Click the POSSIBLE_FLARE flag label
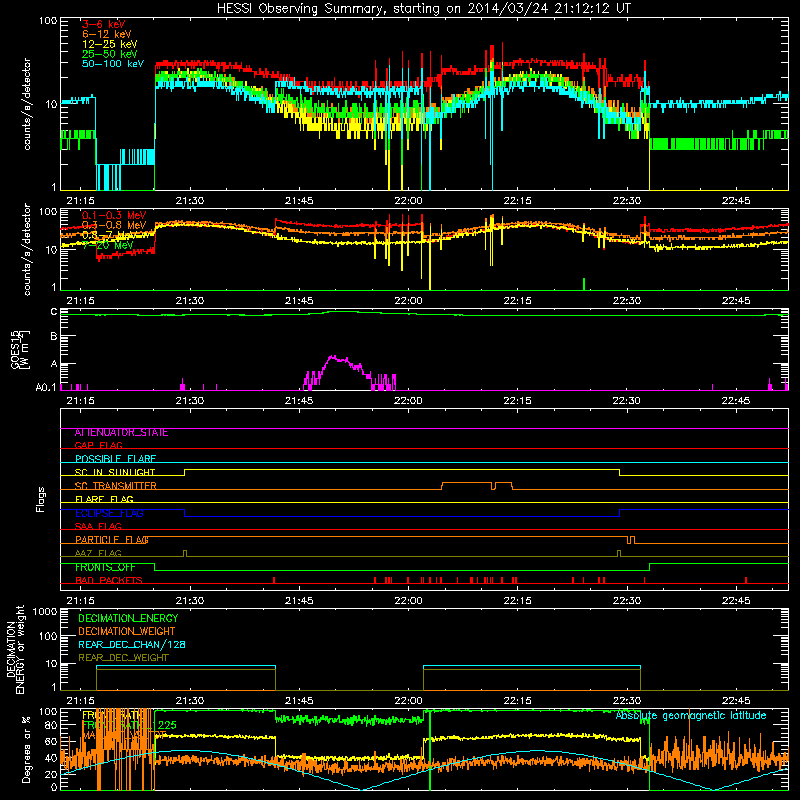 [115, 459]
